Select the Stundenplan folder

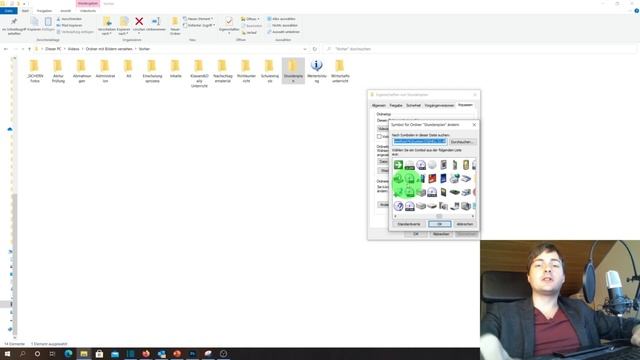[293, 70]
